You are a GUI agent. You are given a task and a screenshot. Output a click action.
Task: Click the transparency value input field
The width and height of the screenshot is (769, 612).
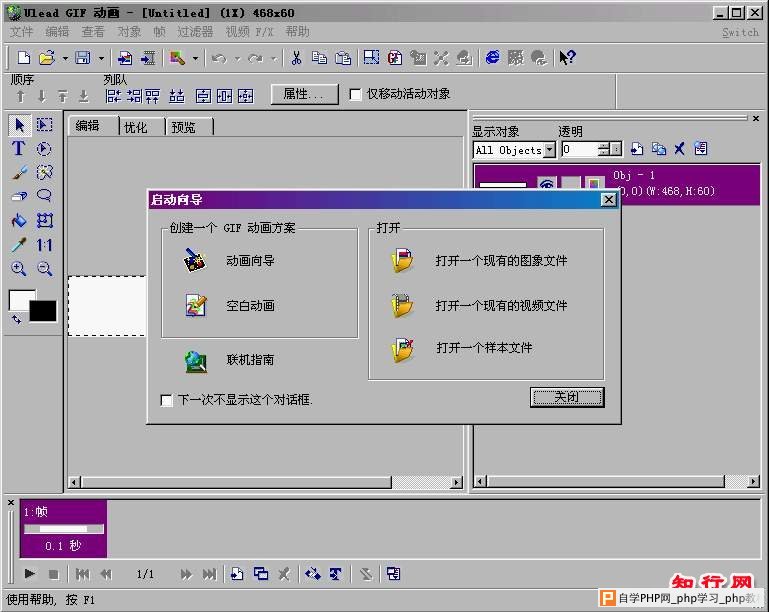[580, 149]
